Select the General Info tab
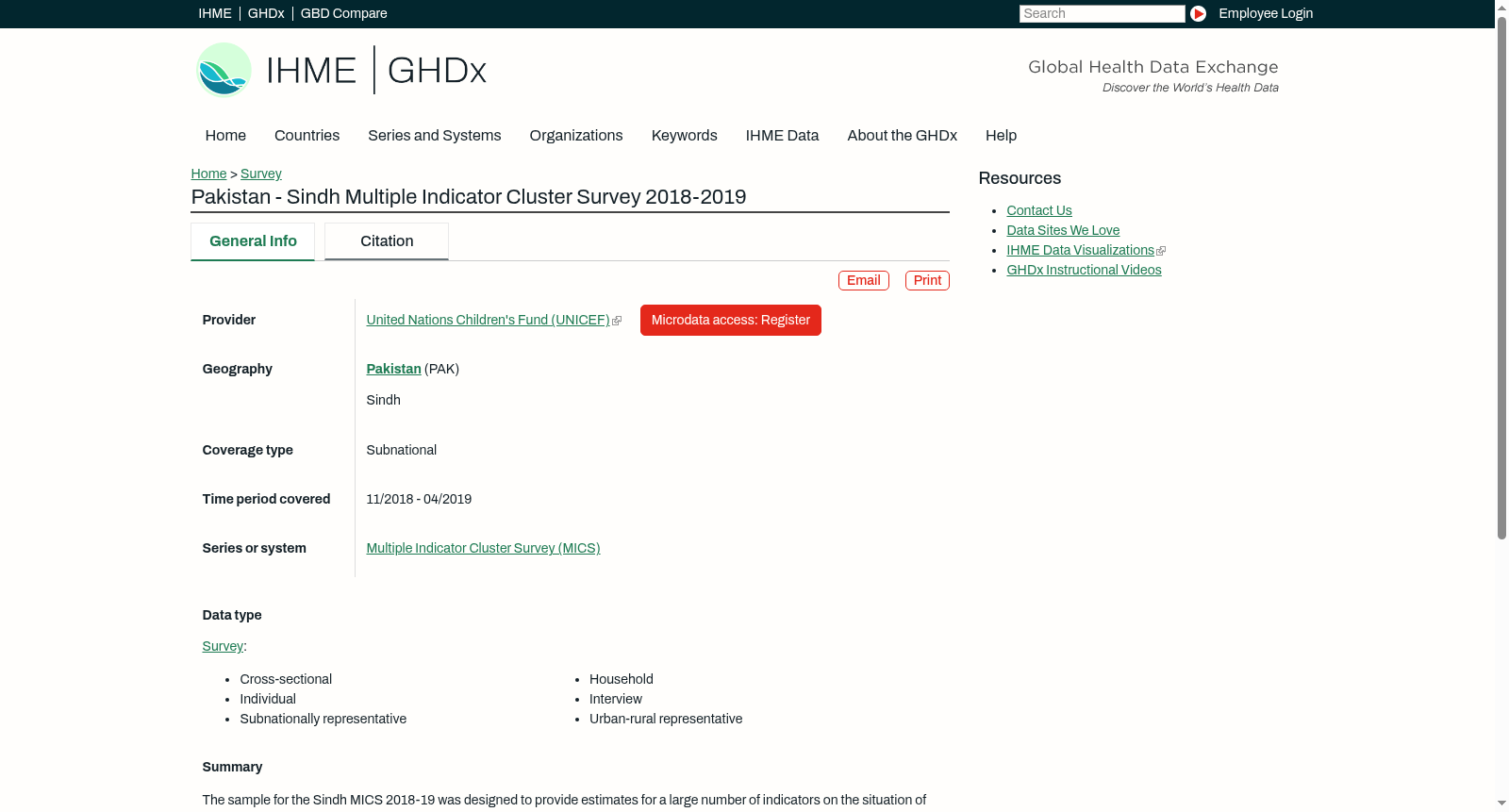Viewport: 1509px width, 812px height. click(253, 241)
